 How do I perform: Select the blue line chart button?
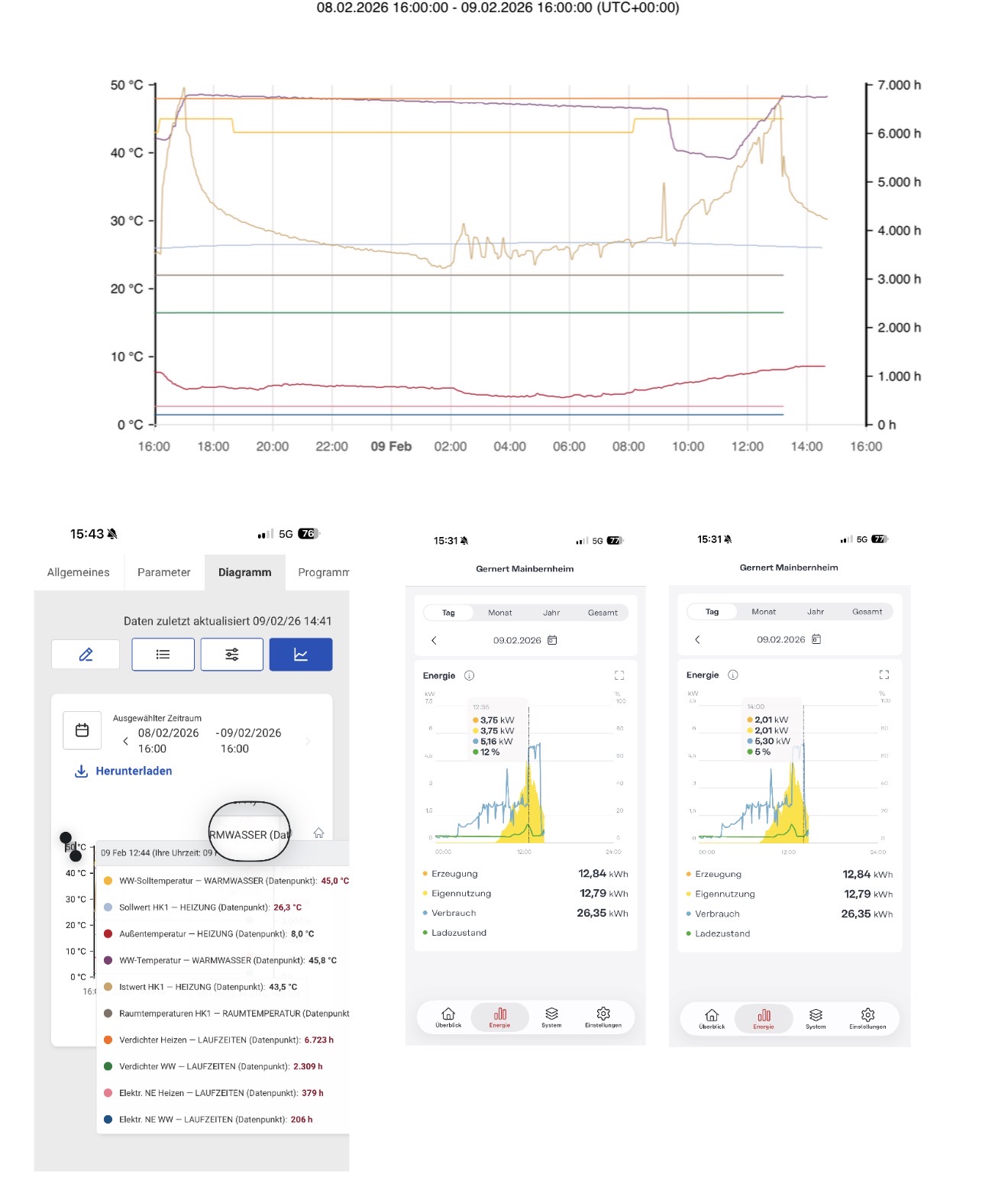pyautogui.click(x=301, y=655)
